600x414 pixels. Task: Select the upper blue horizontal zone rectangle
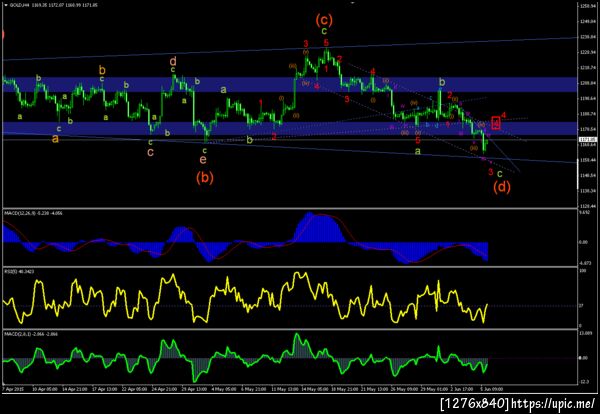289,85
